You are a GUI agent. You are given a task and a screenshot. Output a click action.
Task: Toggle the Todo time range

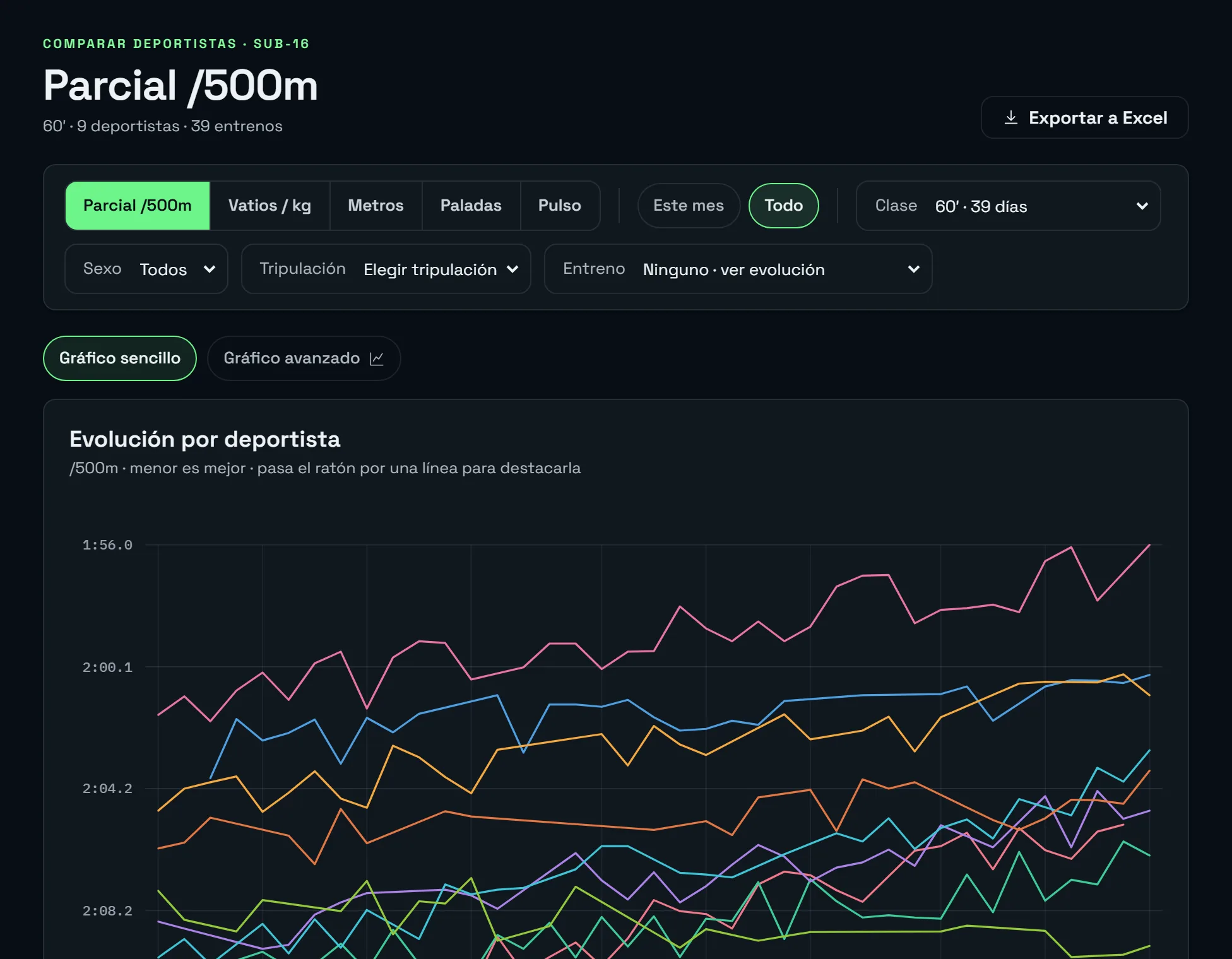pyautogui.click(x=784, y=206)
